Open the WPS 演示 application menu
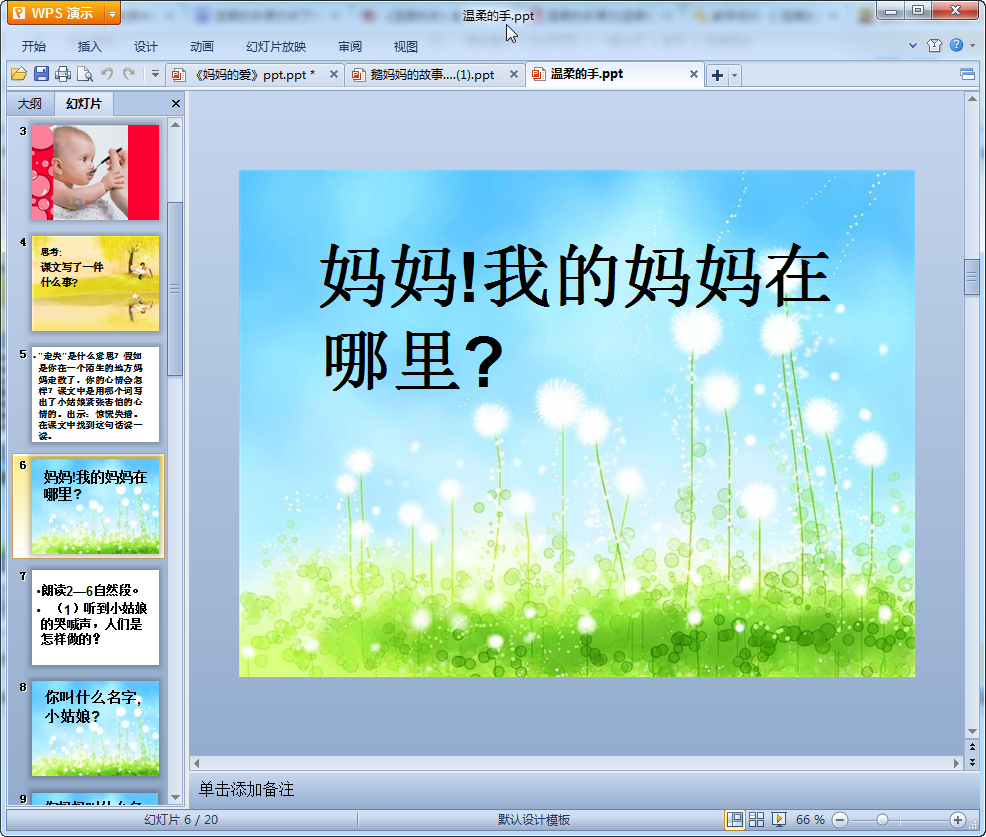The image size is (986, 837). tap(57, 13)
